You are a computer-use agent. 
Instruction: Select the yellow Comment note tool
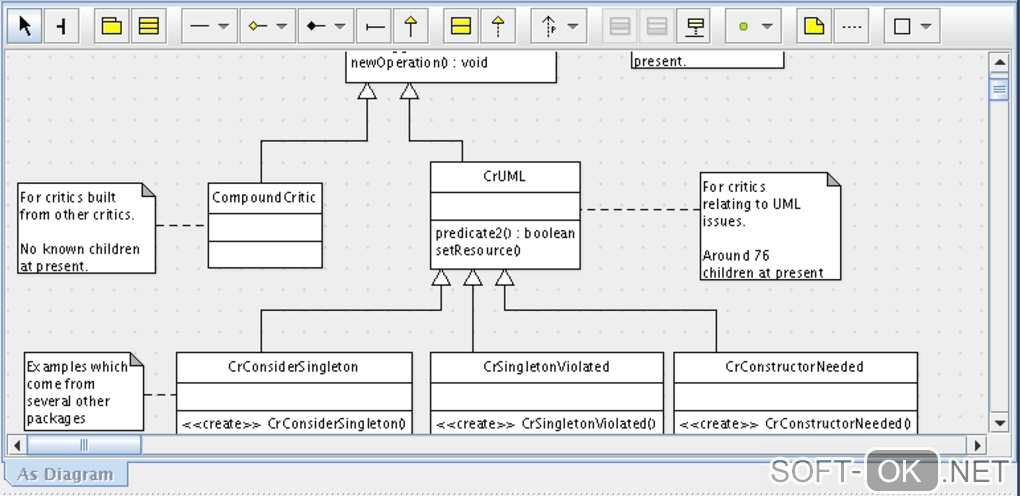[814, 27]
